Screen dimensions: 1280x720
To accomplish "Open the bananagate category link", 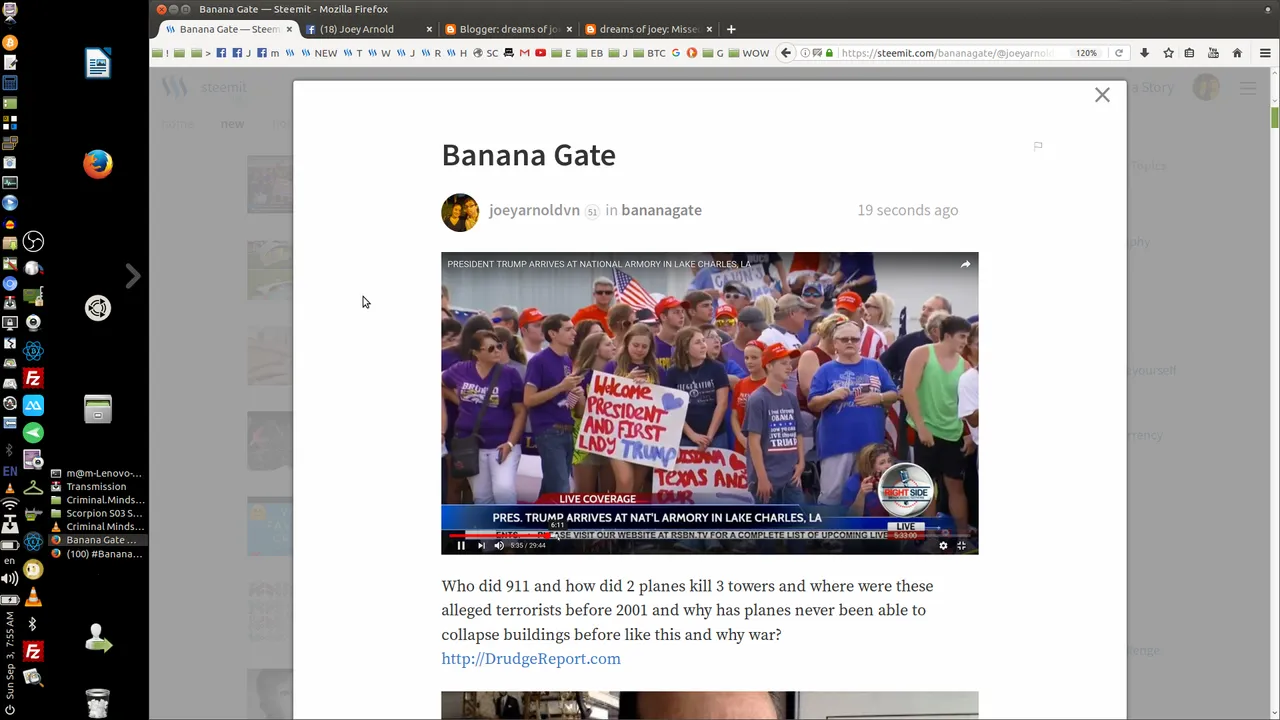I will (x=661, y=210).
